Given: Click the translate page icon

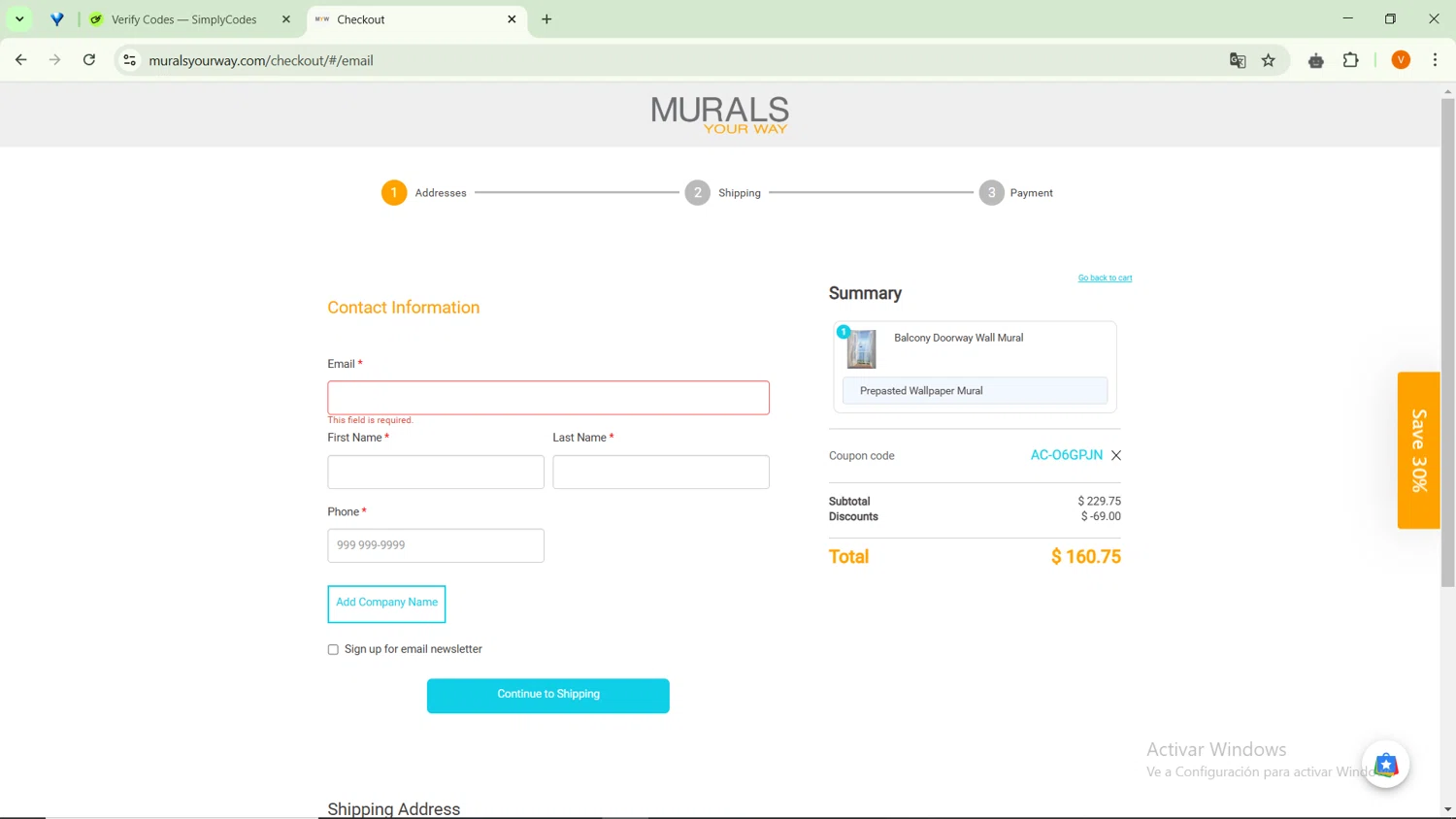Looking at the screenshot, I should point(1238,60).
